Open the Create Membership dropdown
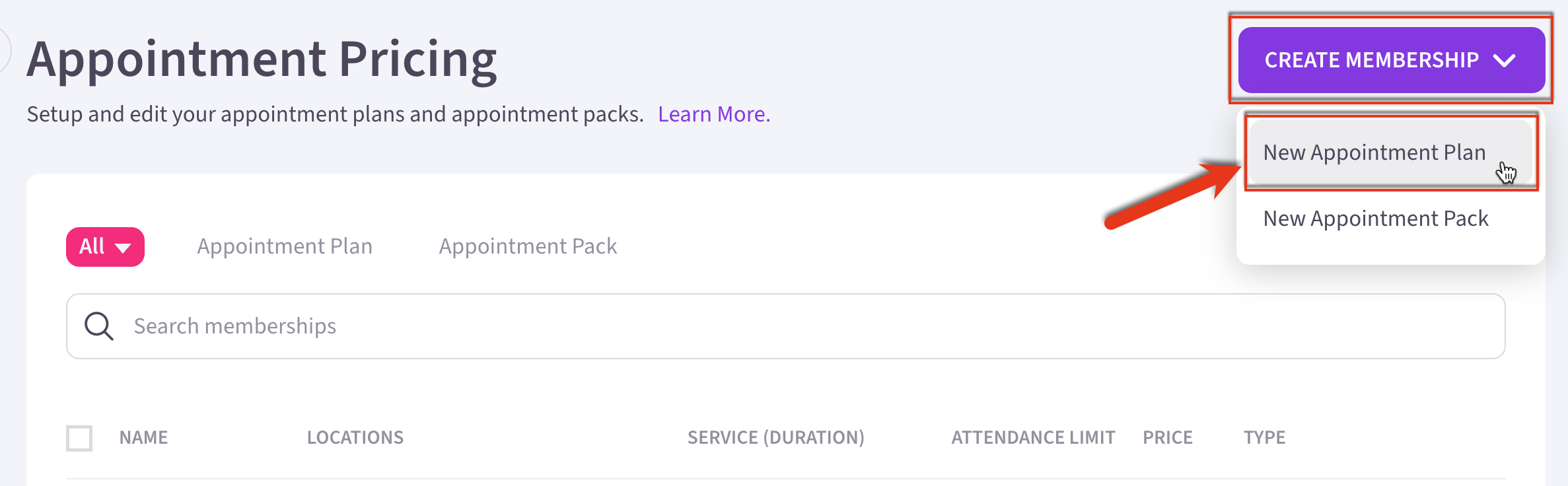This screenshot has width=1568, height=486. pyautogui.click(x=1390, y=60)
